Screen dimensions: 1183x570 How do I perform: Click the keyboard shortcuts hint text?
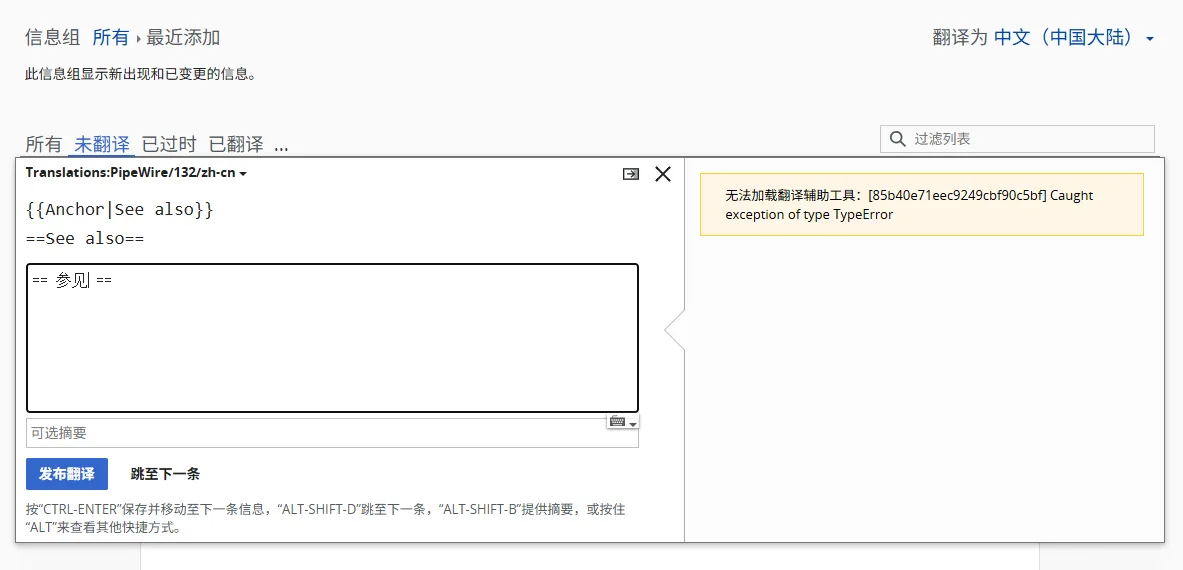[x=326, y=518]
